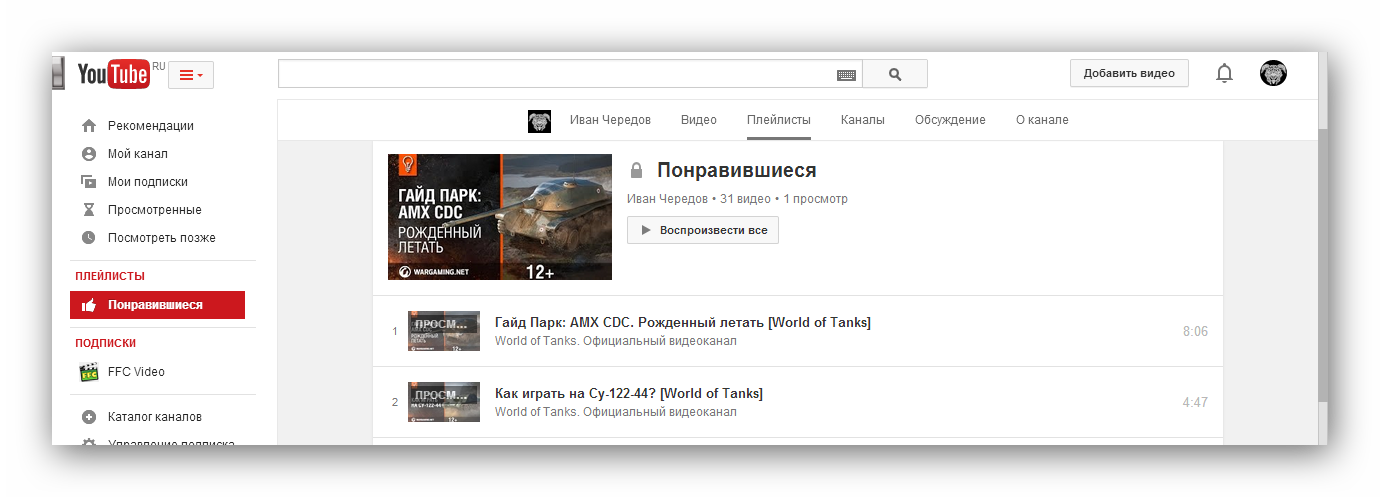
Task: Click the 4:47 duration text
Action: click(1195, 402)
